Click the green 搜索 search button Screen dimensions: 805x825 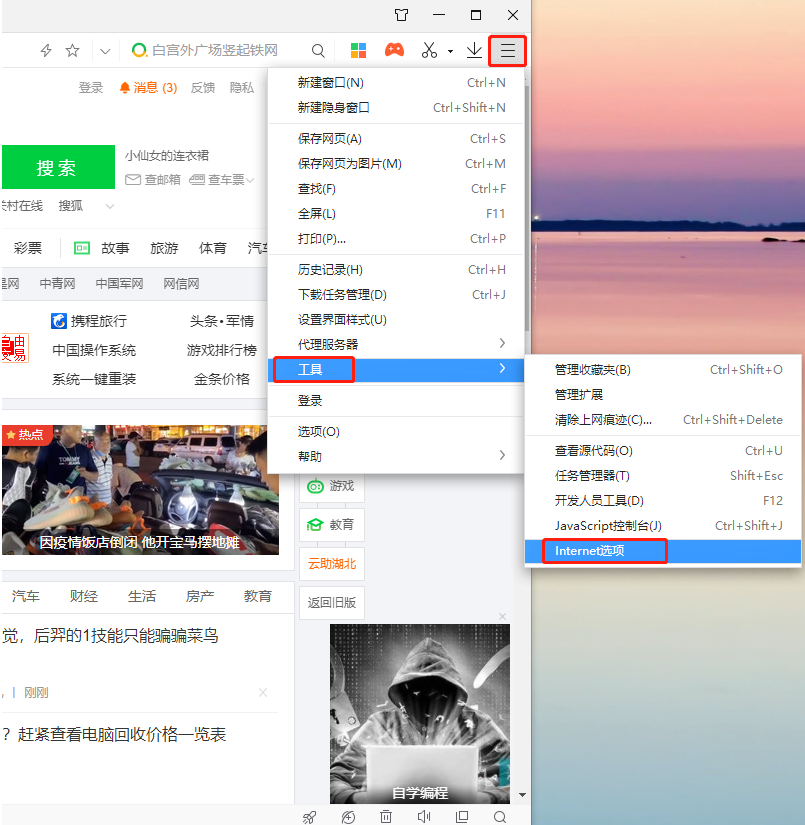click(x=58, y=167)
